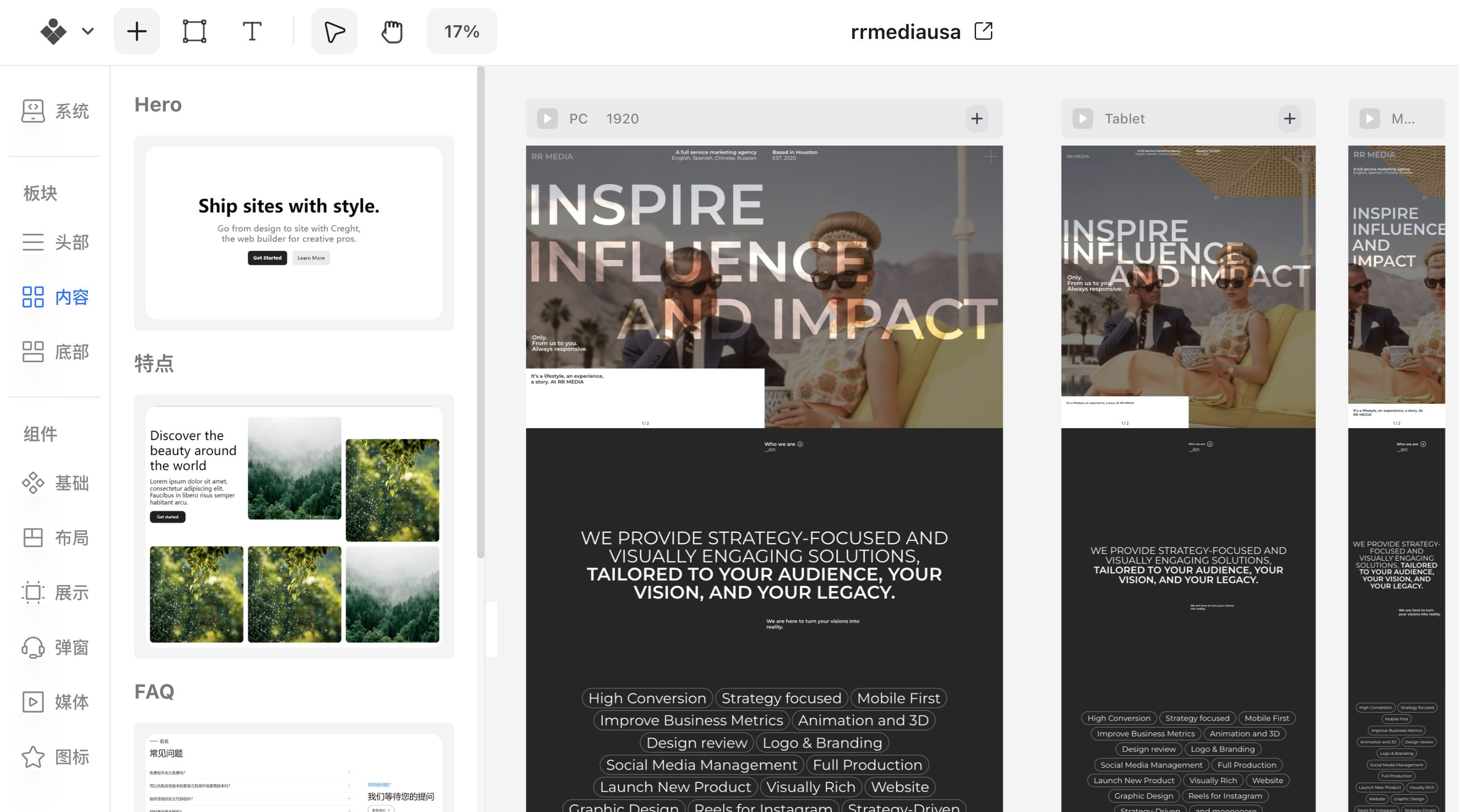This screenshot has width=1459, height=812.
Task: Select the pointer selection tool
Action: coord(334,32)
